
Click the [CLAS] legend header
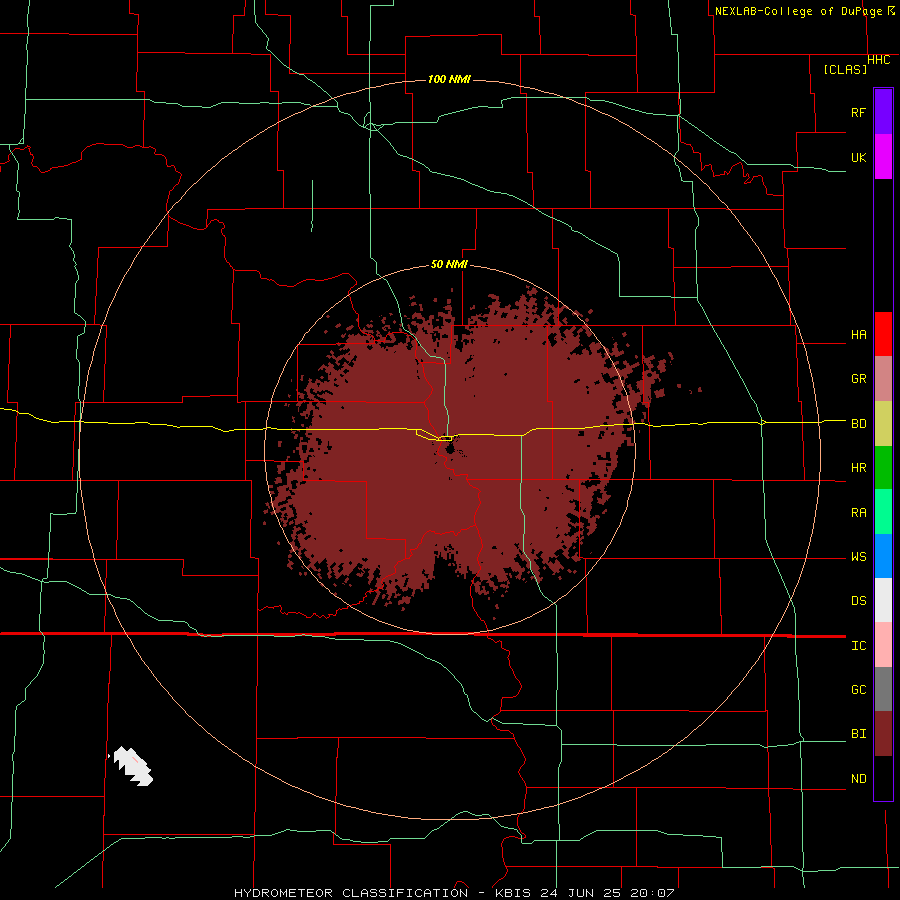point(845,69)
